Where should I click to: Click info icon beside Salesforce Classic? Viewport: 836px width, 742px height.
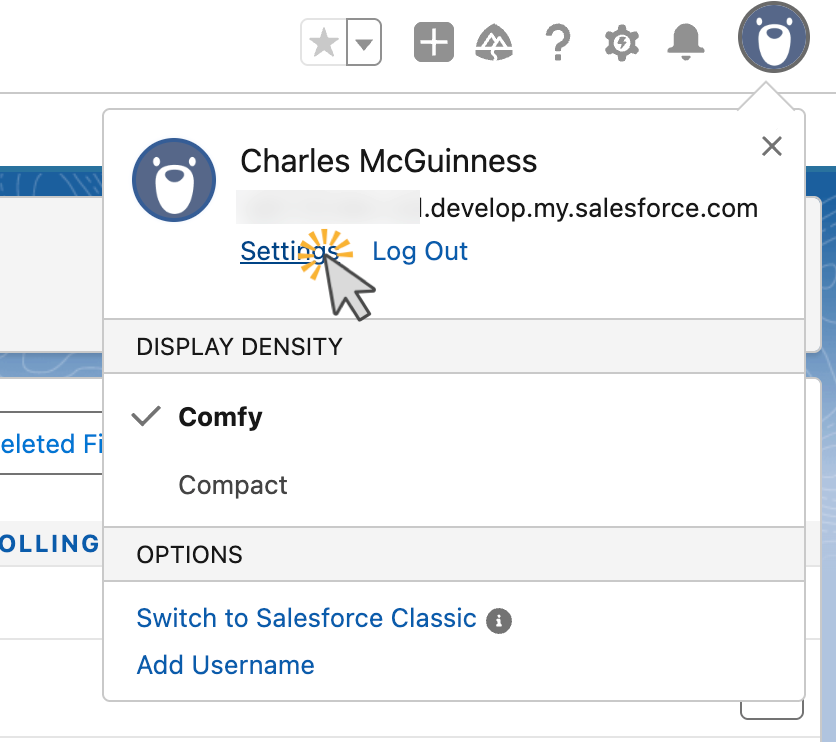499,620
